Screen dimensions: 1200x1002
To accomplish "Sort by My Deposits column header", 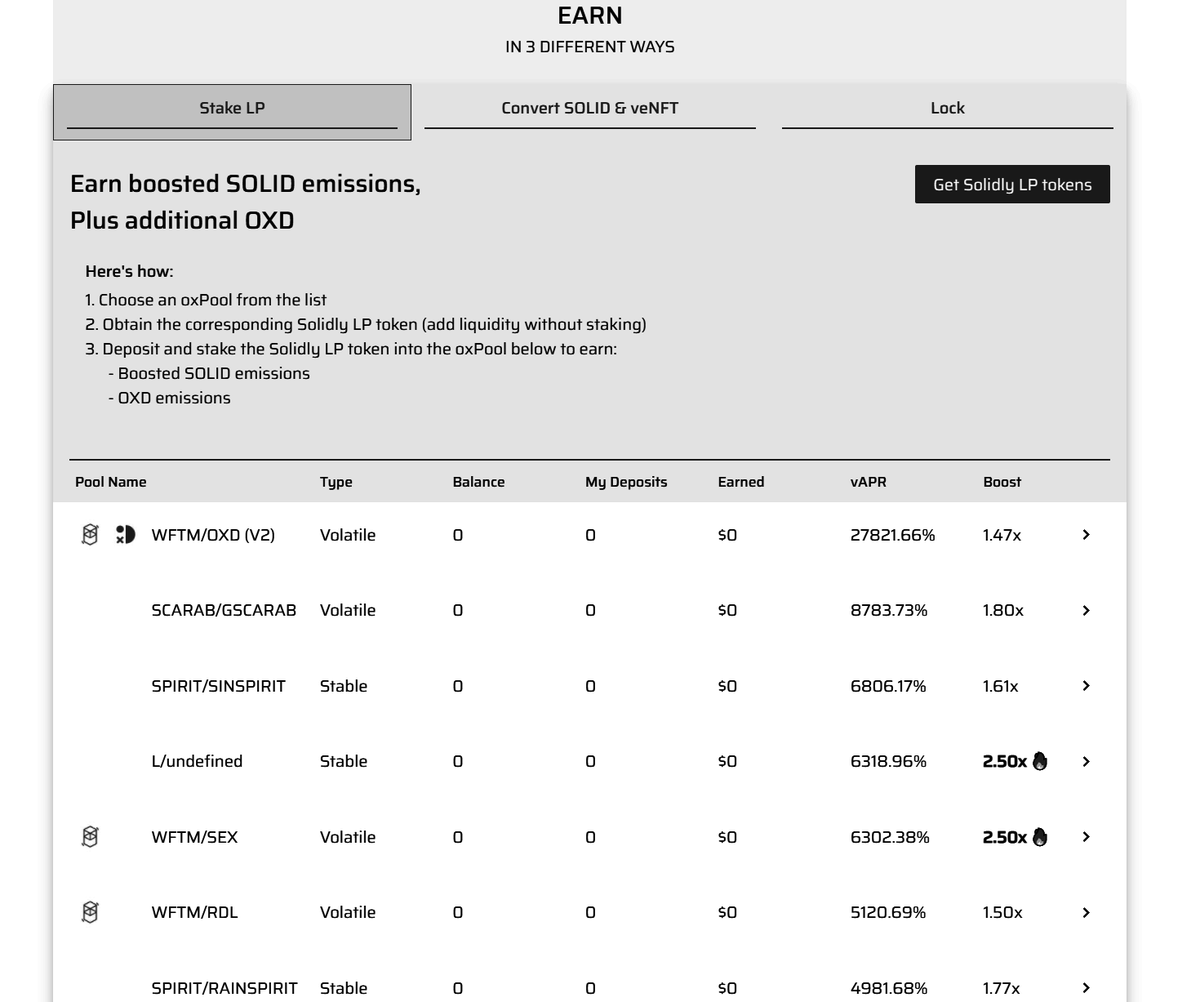I will click(626, 482).
